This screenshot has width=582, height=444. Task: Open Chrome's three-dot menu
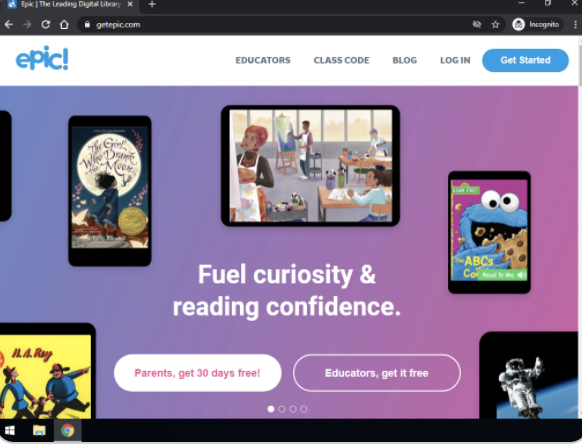(575, 25)
